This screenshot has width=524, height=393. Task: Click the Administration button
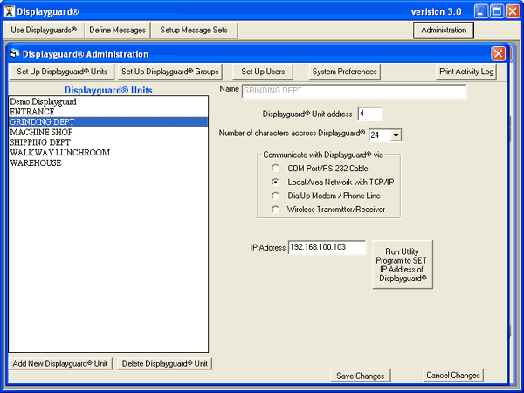(443, 30)
